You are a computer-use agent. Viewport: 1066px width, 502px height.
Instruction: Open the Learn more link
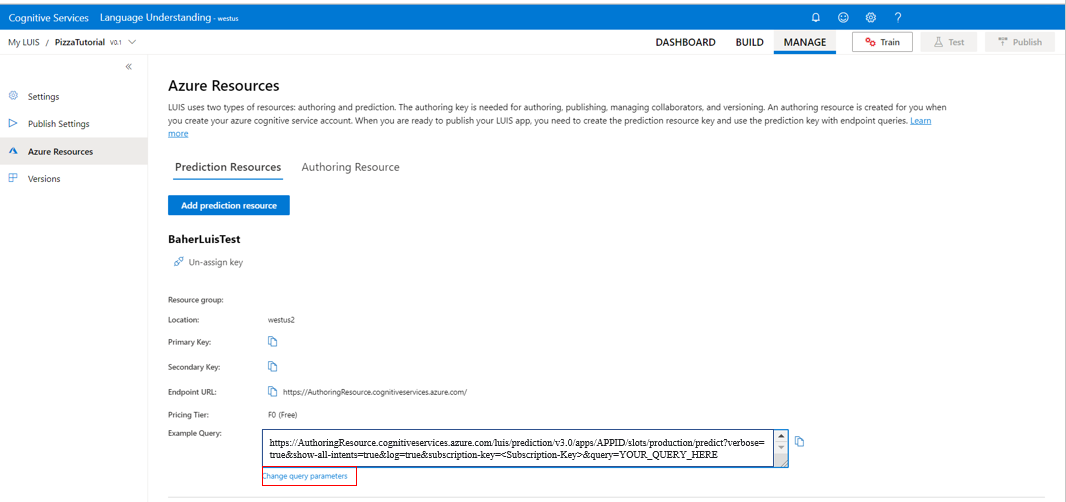pos(921,121)
